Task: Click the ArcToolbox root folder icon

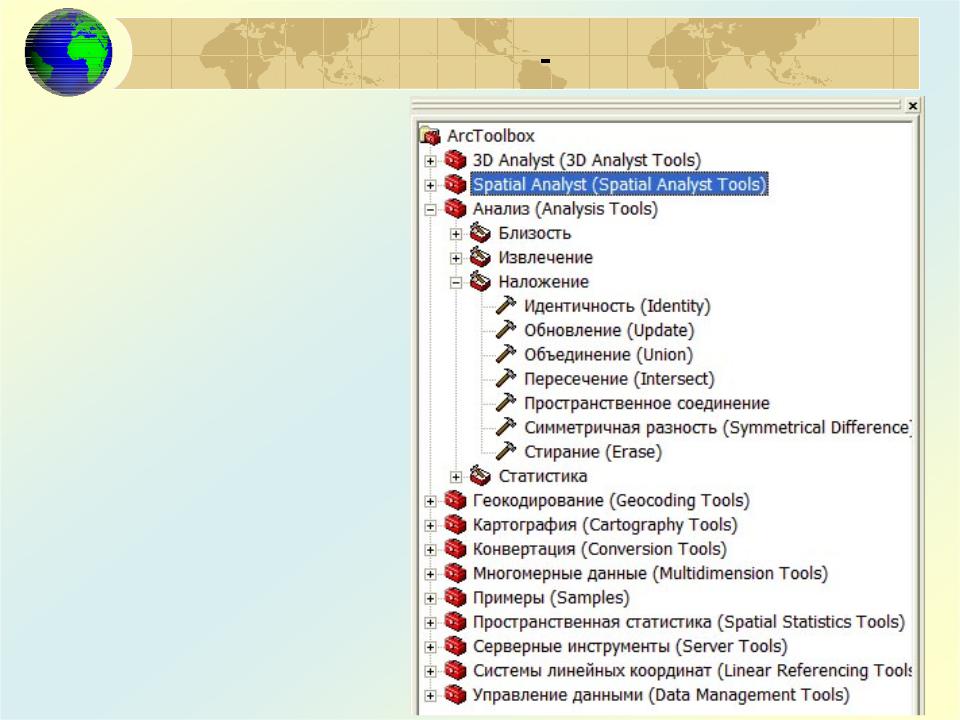Action: (430, 135)
